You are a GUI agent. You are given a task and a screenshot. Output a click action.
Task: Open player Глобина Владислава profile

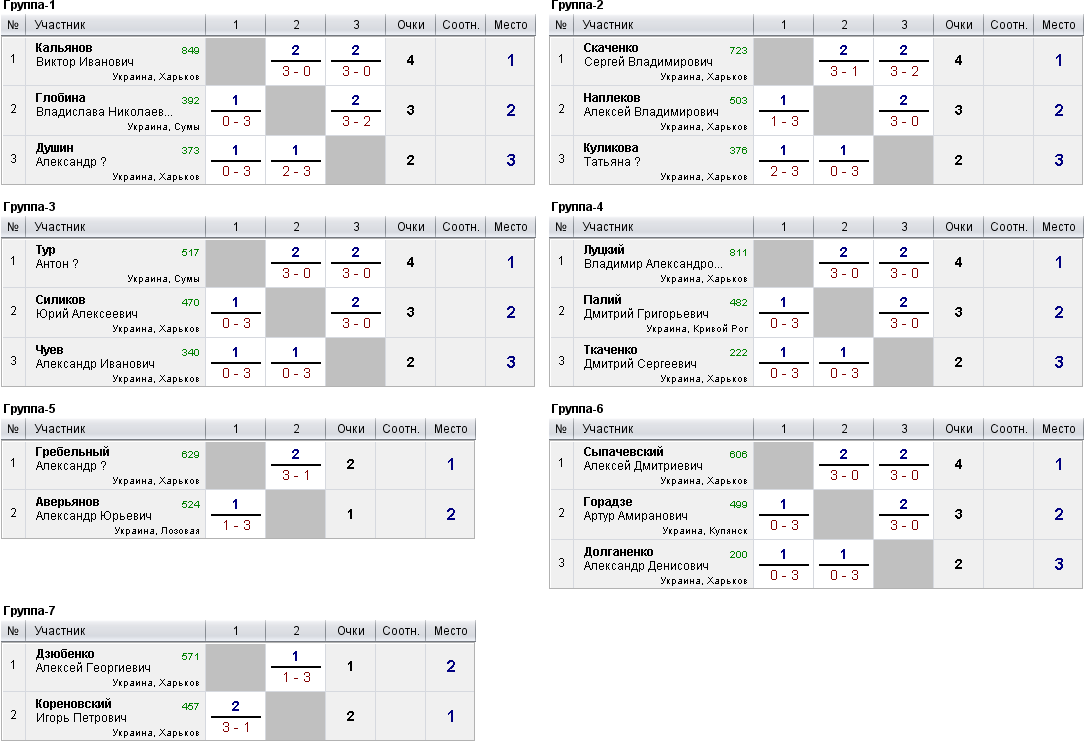click(104, 105)
